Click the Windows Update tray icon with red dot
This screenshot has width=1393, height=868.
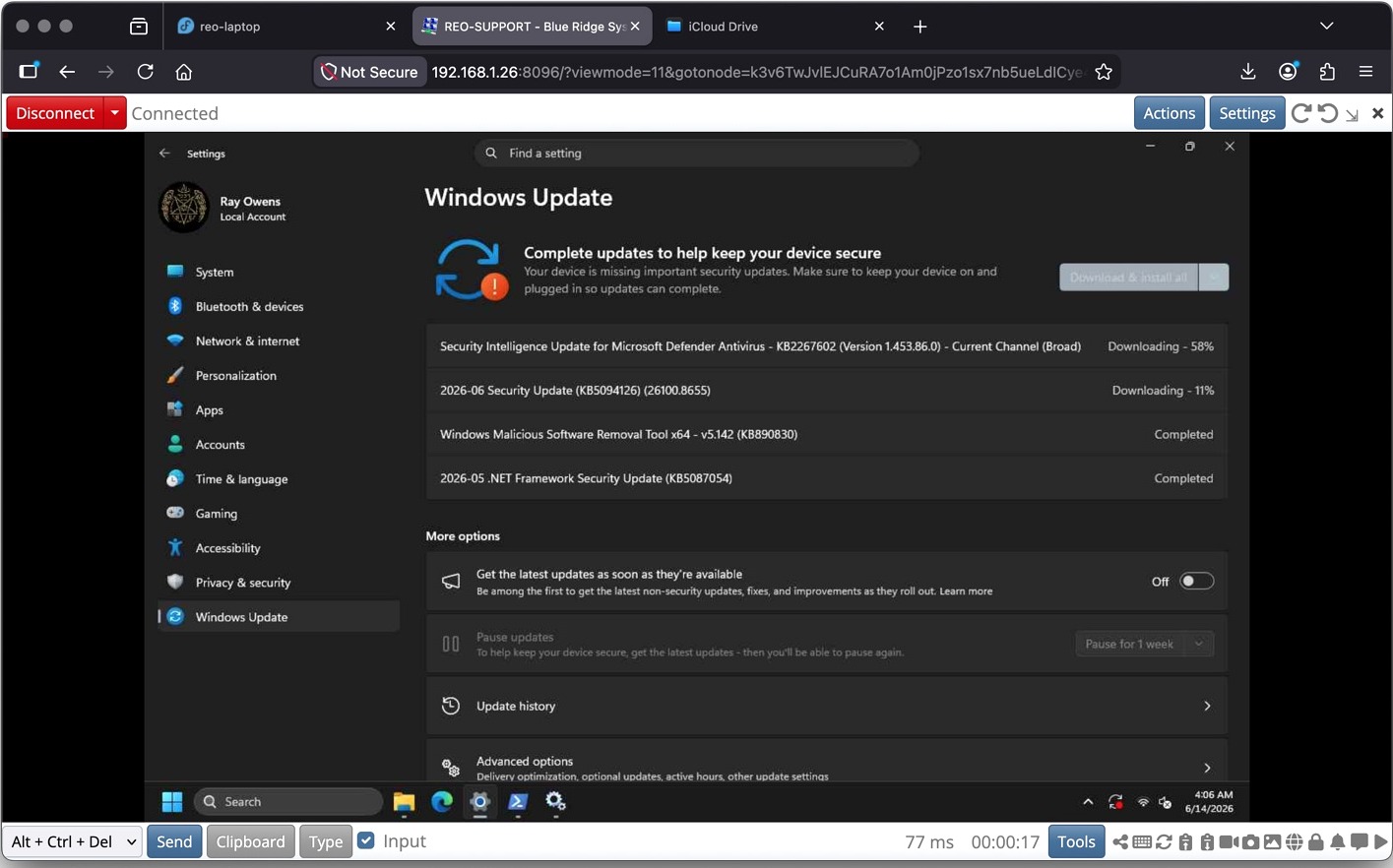[1115, 802]
